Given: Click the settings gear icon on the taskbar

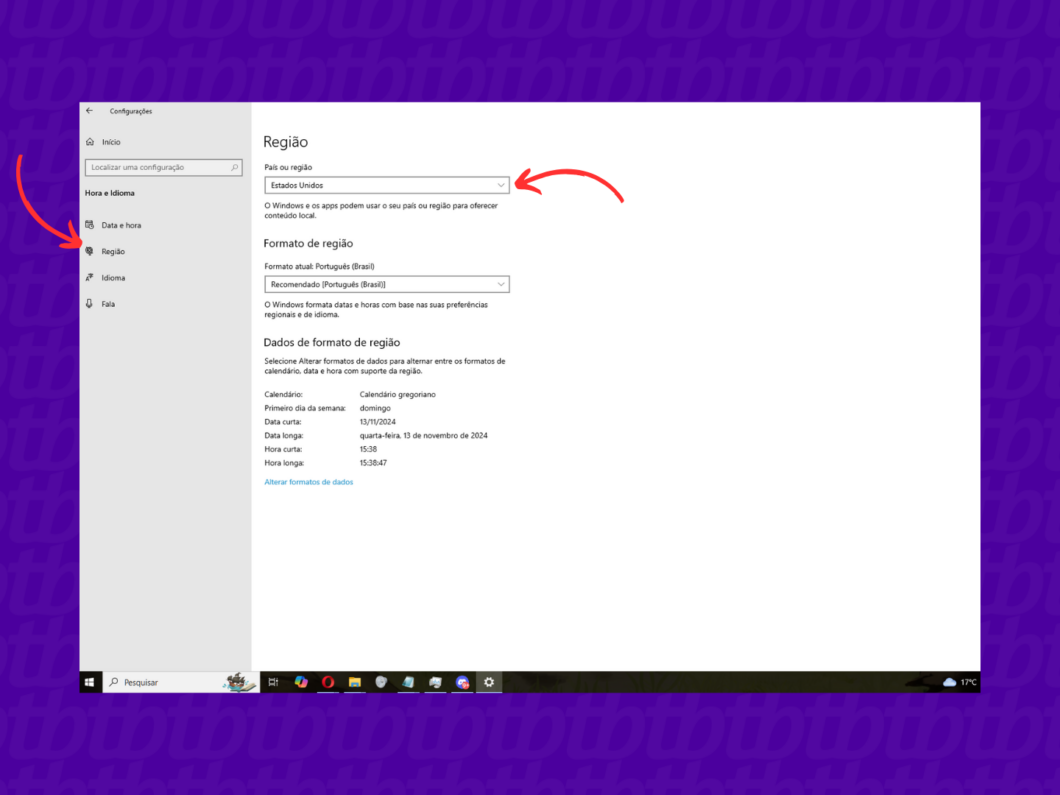Looking at the screenshot, I should [x=489, y=682].
